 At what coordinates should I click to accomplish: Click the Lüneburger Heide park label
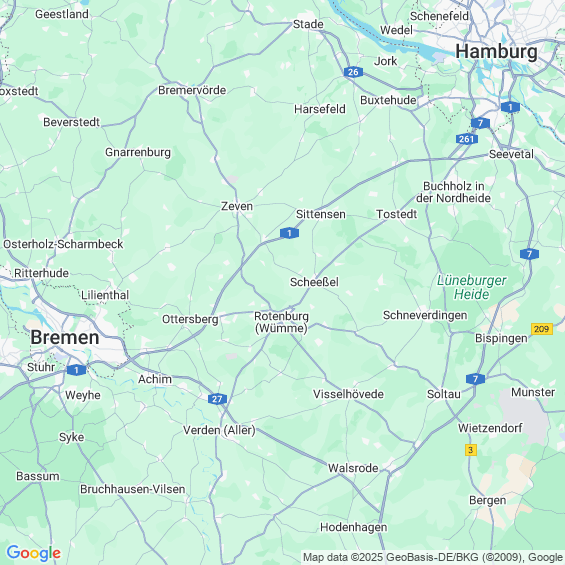[x=472, y=287]
